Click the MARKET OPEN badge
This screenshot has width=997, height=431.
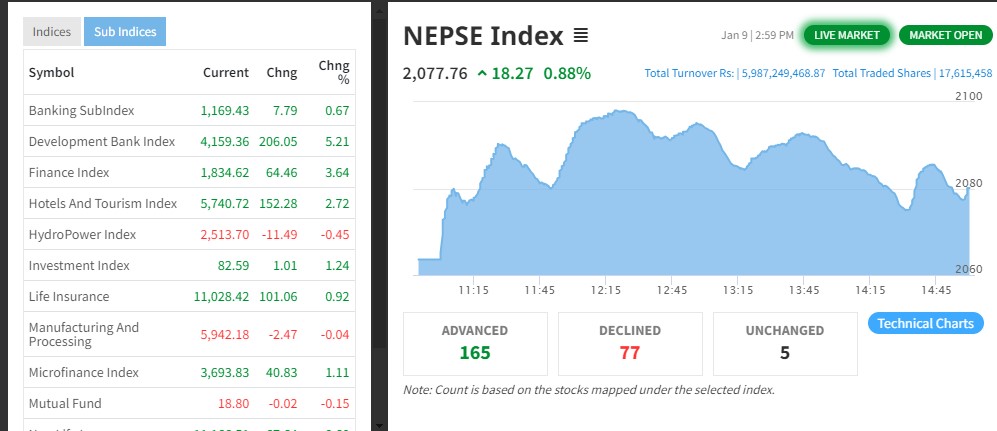[945, 35]
